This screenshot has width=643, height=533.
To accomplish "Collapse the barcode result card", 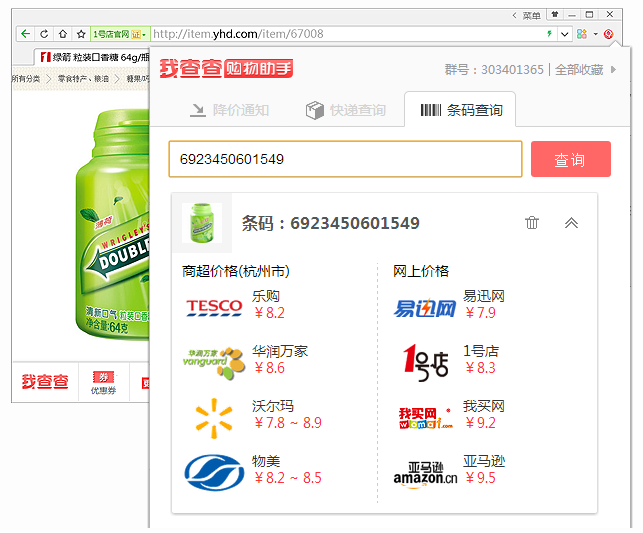I will [571, 223].
